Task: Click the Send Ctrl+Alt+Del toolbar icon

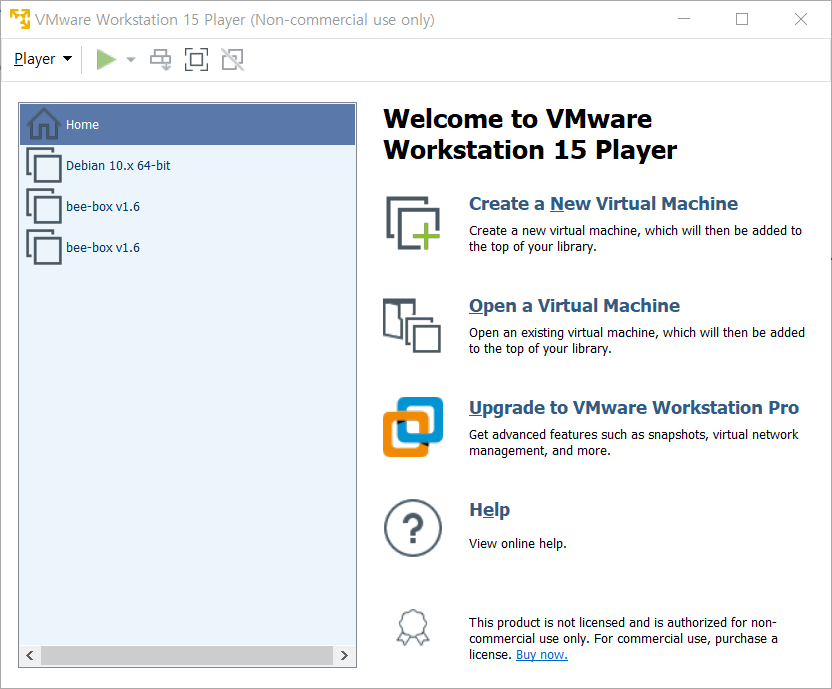Action: coord(160,59)
